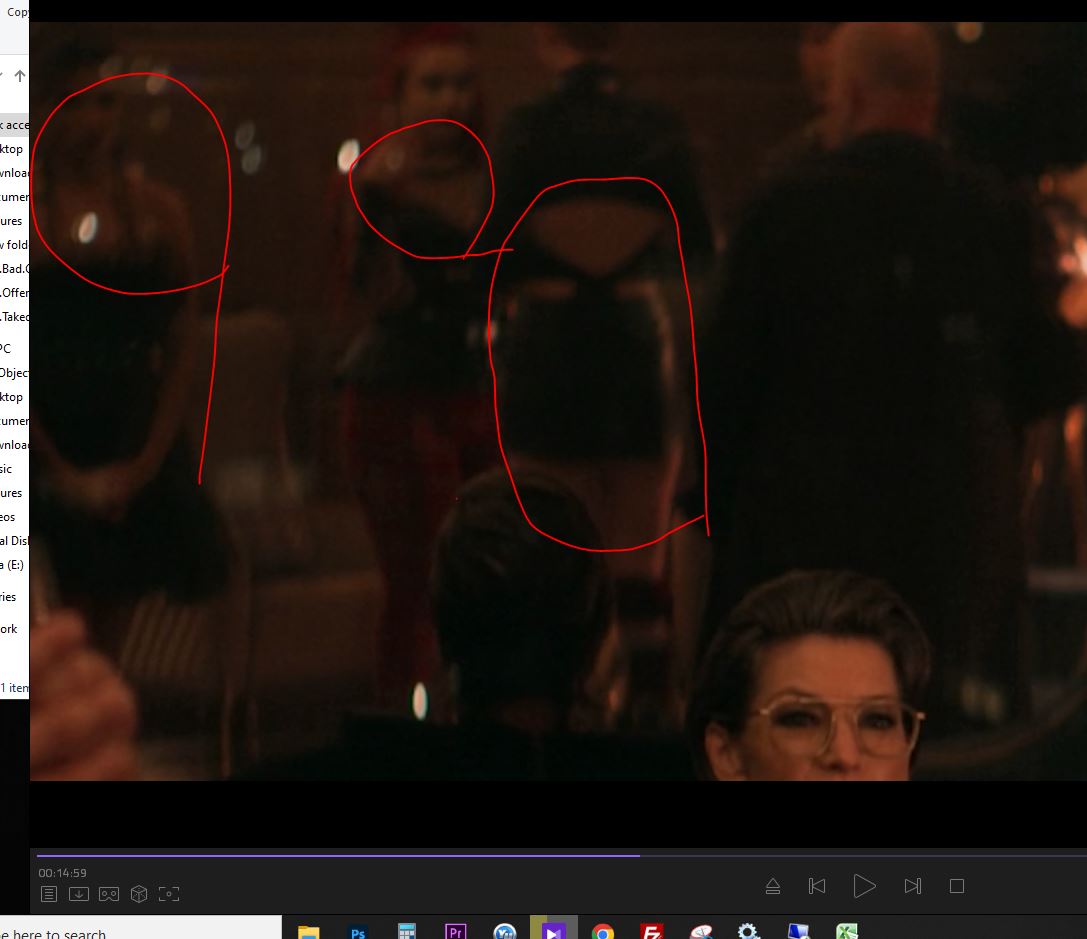Viewport: 1087px width, 939px height.
Task: Click the Up arrow in File Explorer
Action: coord(20,76)
